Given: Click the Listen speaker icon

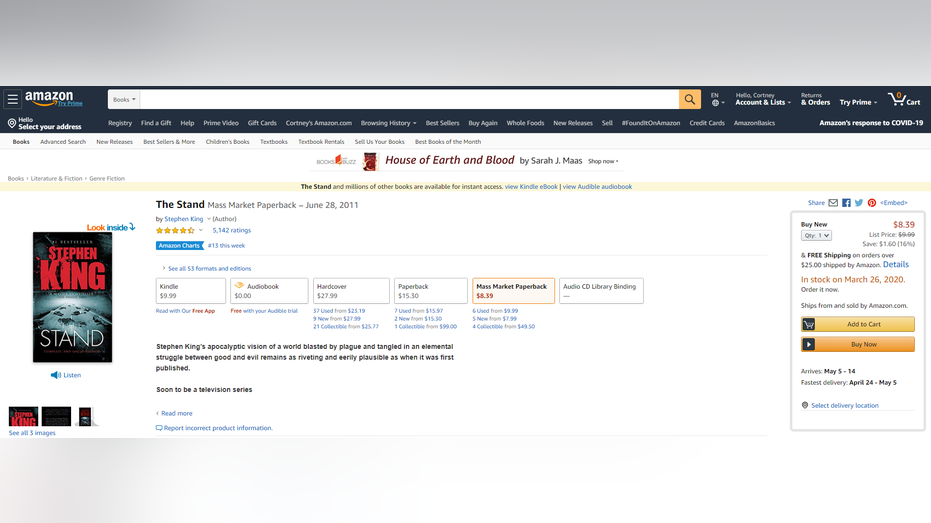Looking at the screenshot, I should [55, 375].
